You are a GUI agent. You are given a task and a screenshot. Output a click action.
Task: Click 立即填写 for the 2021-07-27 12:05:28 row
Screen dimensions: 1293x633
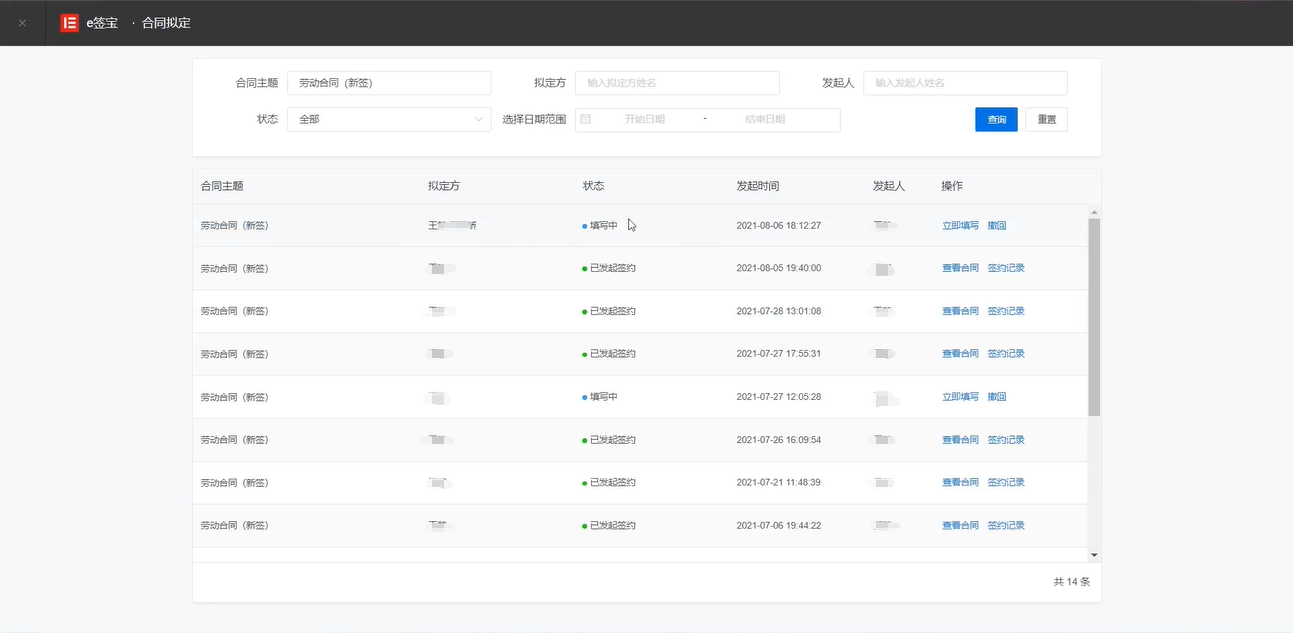pyautogui.click(x=960, y=397)
